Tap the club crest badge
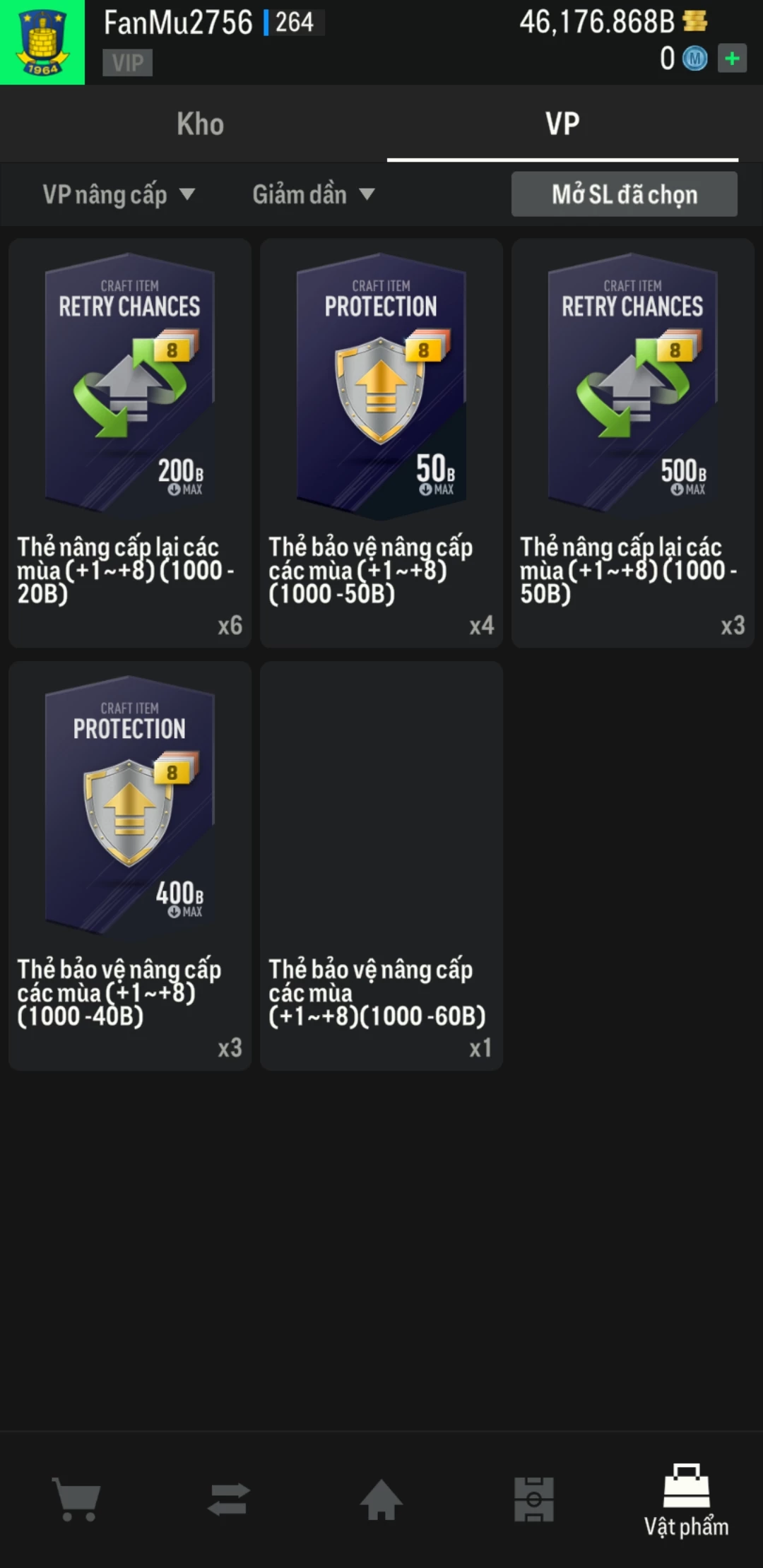The image size is (763, 1568). click(42, 42)
